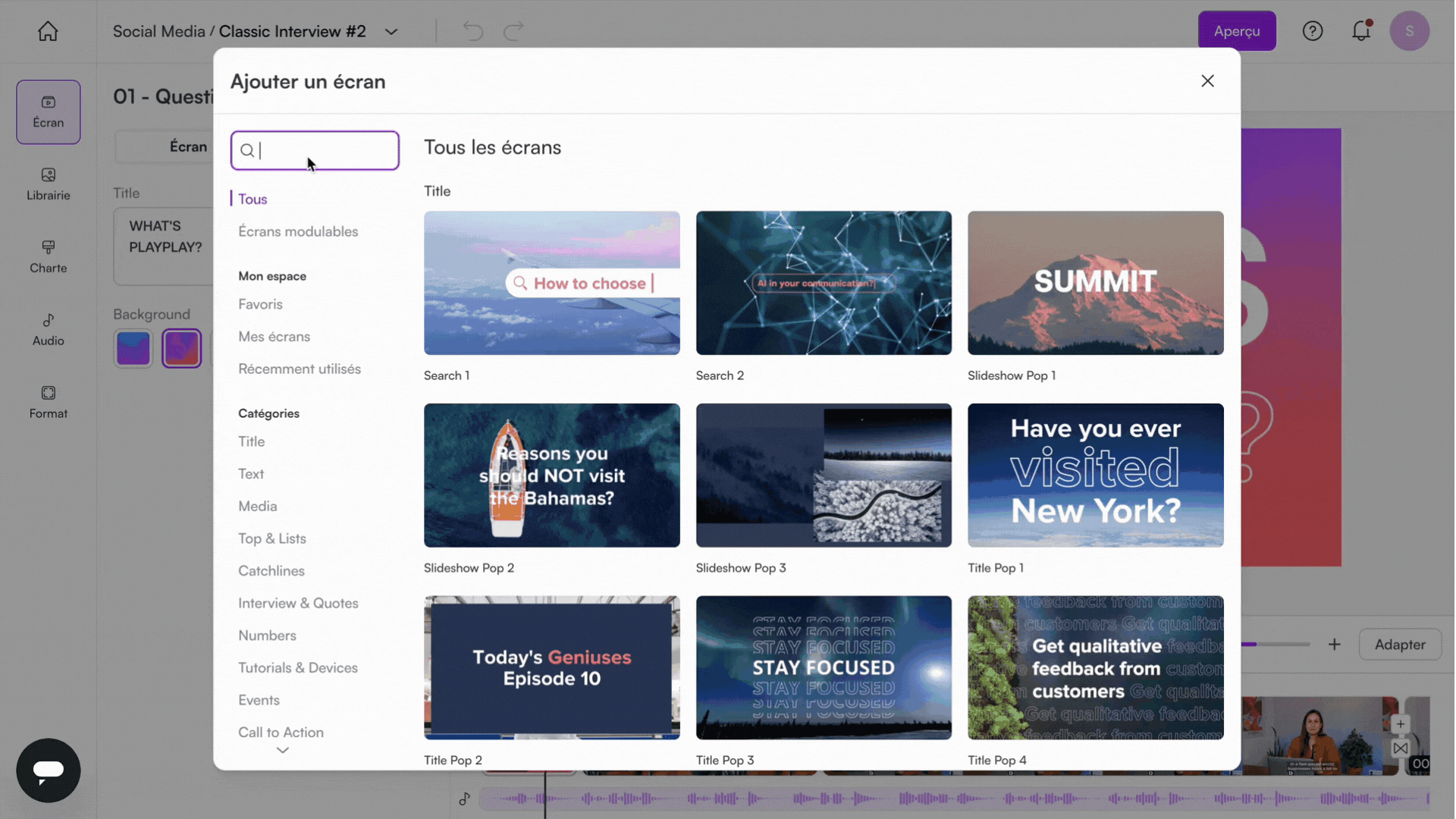Open the user avatar menu
Screen dimensions: 1456x819
[1409, 31]
